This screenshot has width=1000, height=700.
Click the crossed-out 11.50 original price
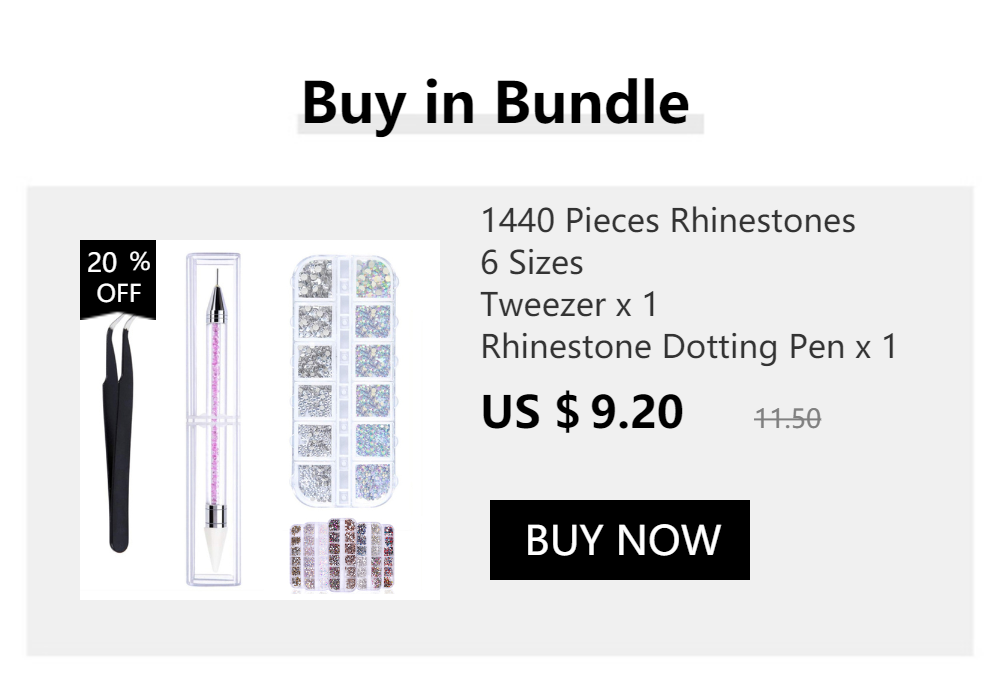[x=787, y=418]
